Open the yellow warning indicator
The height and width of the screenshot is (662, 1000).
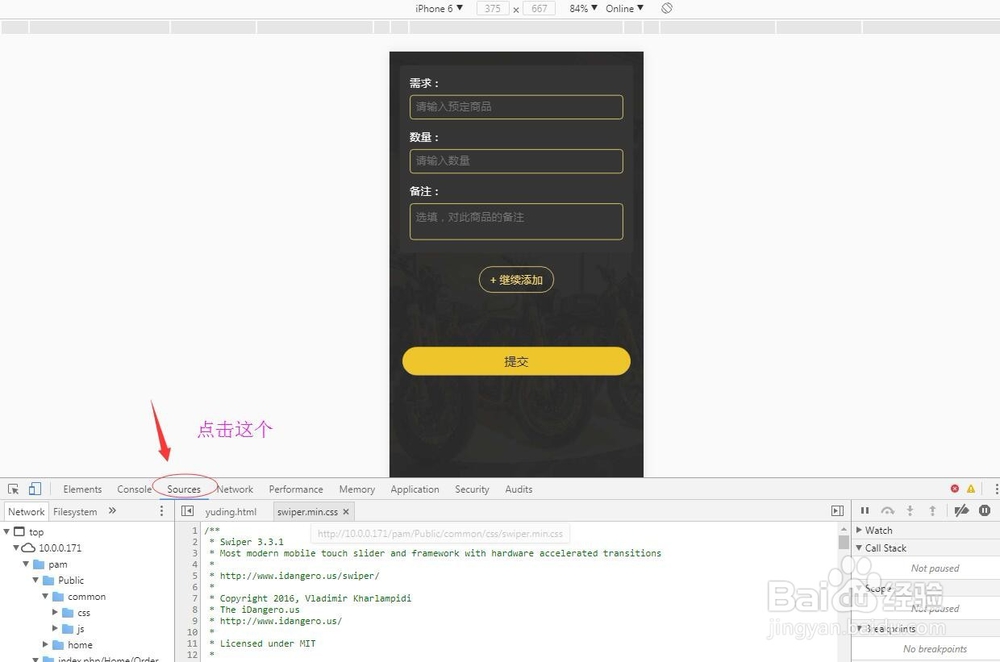(x=971, y=489)
